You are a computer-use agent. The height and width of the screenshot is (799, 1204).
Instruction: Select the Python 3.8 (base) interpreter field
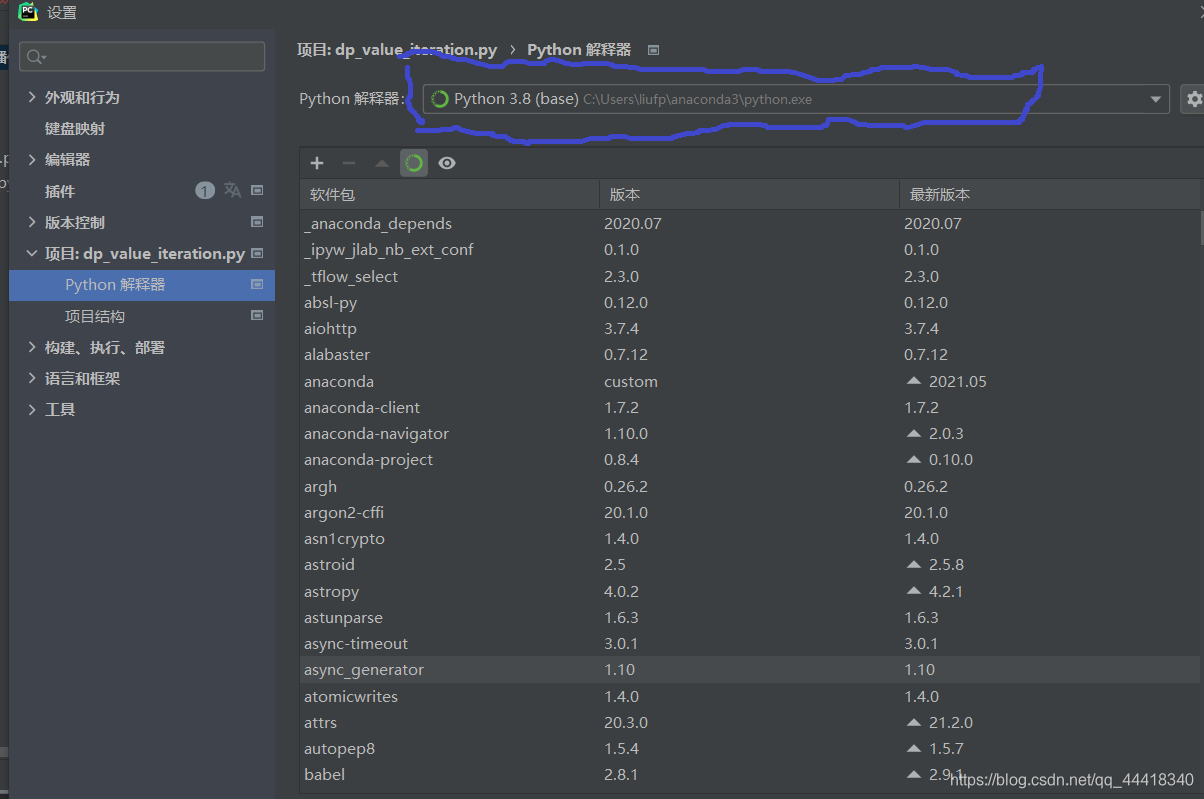[796, 99]
